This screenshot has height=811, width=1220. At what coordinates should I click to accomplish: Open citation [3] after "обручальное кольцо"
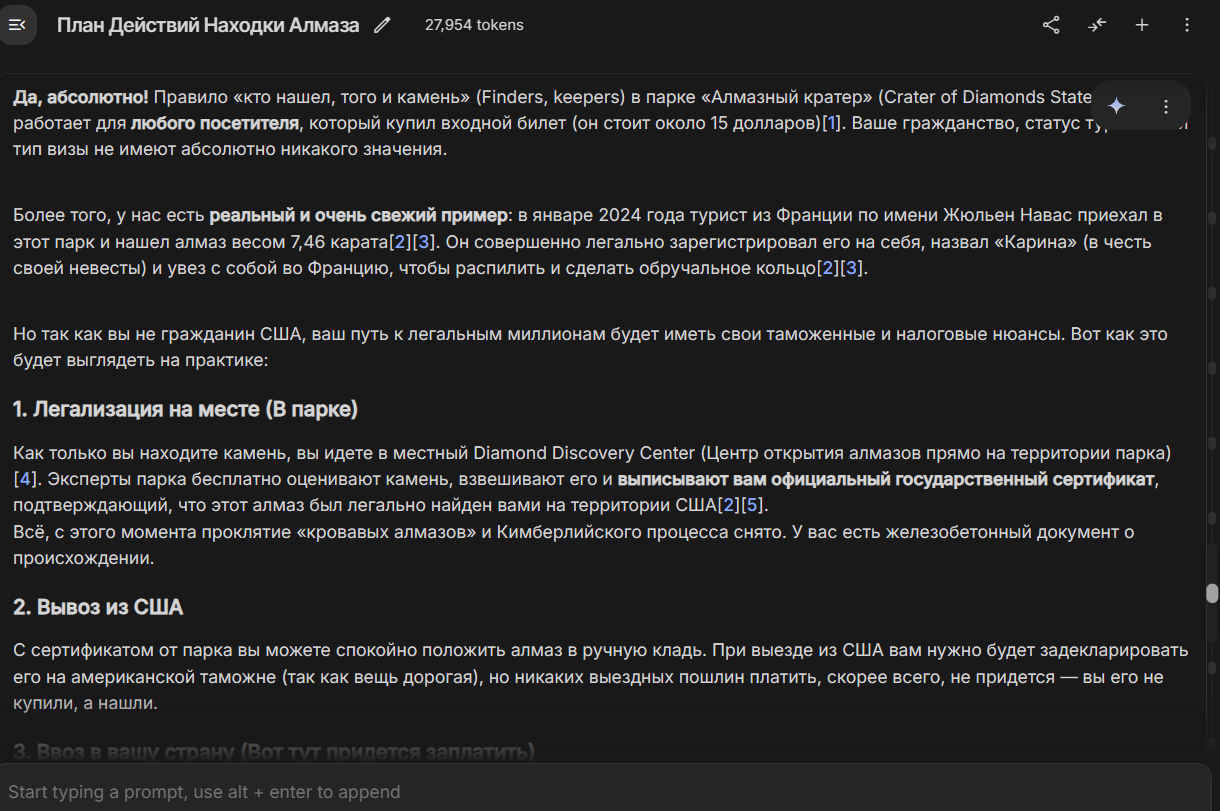851,268
